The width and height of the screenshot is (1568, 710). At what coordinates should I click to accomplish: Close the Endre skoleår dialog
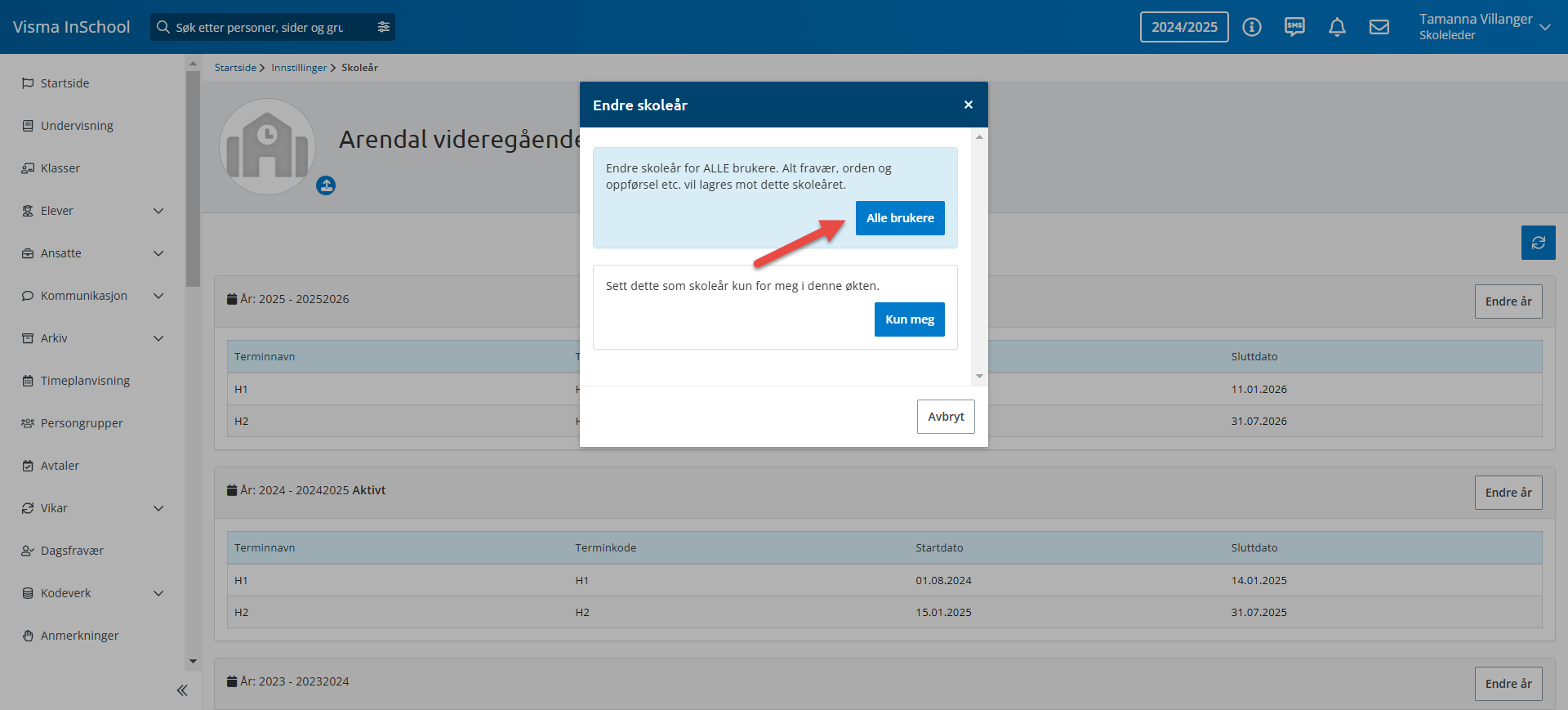tap(968, 105)
